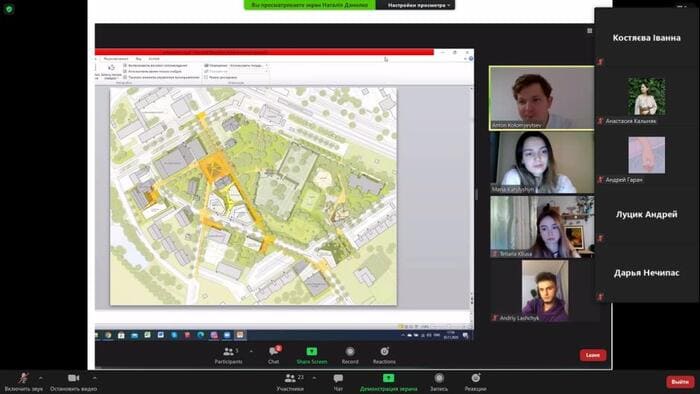
Task: Click the red Выйти button
Action: [x=680, y=382]
